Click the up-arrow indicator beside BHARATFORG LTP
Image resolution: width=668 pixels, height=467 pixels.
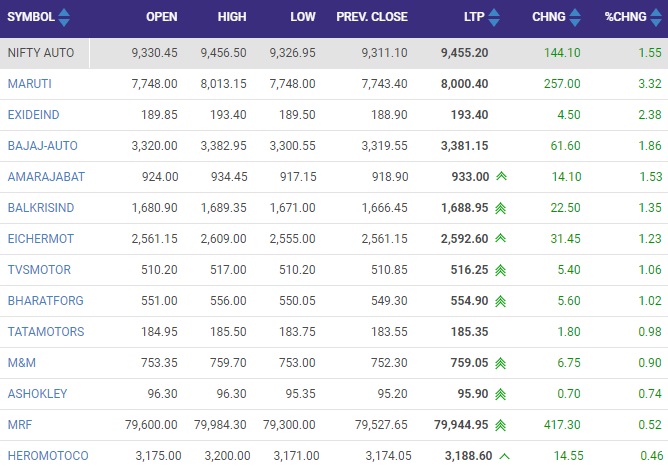[501, 301]
